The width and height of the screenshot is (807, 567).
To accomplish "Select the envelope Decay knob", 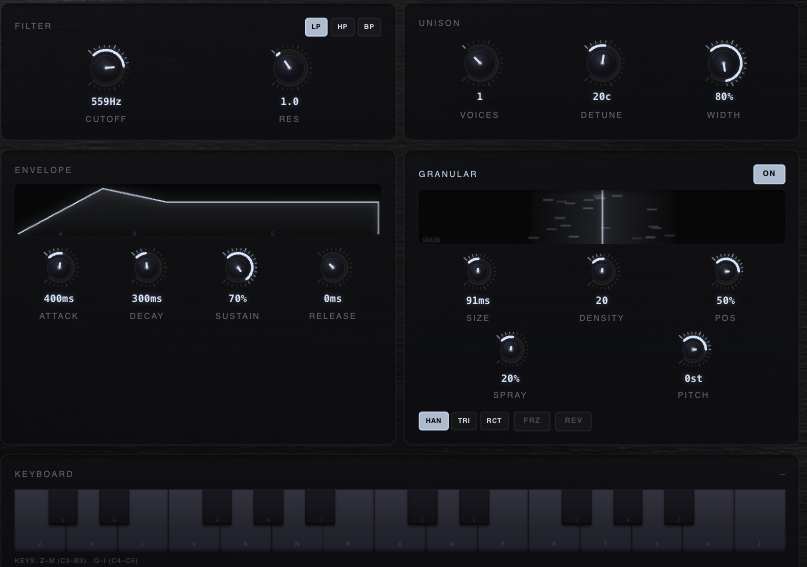I will [x=147, y=267].
